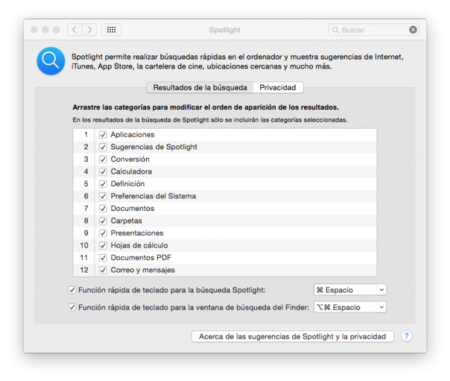Image resolution: width=450 pixels, height=381 pixels.
Task: Click into the Buscar search field
Action: [x=373, y=30]
